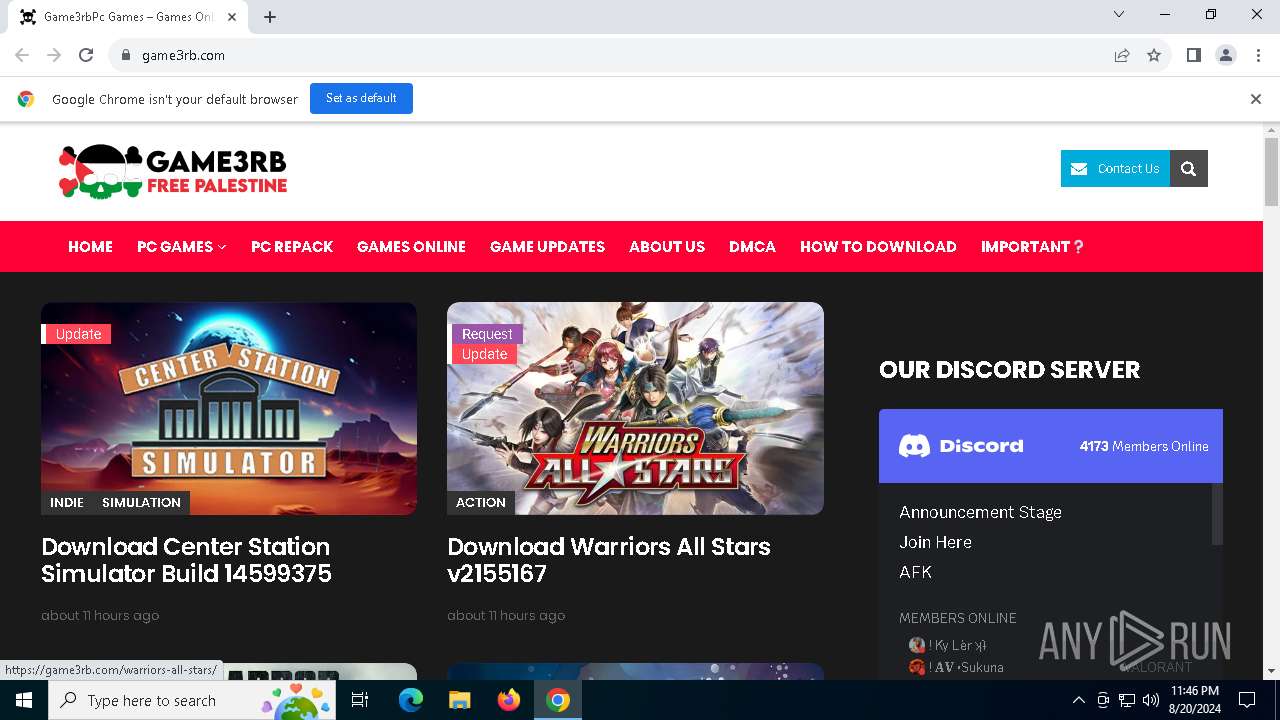Open PC REPACK menu item
1280x720 pixels.
pyautogui.click(x=292, y=246)
